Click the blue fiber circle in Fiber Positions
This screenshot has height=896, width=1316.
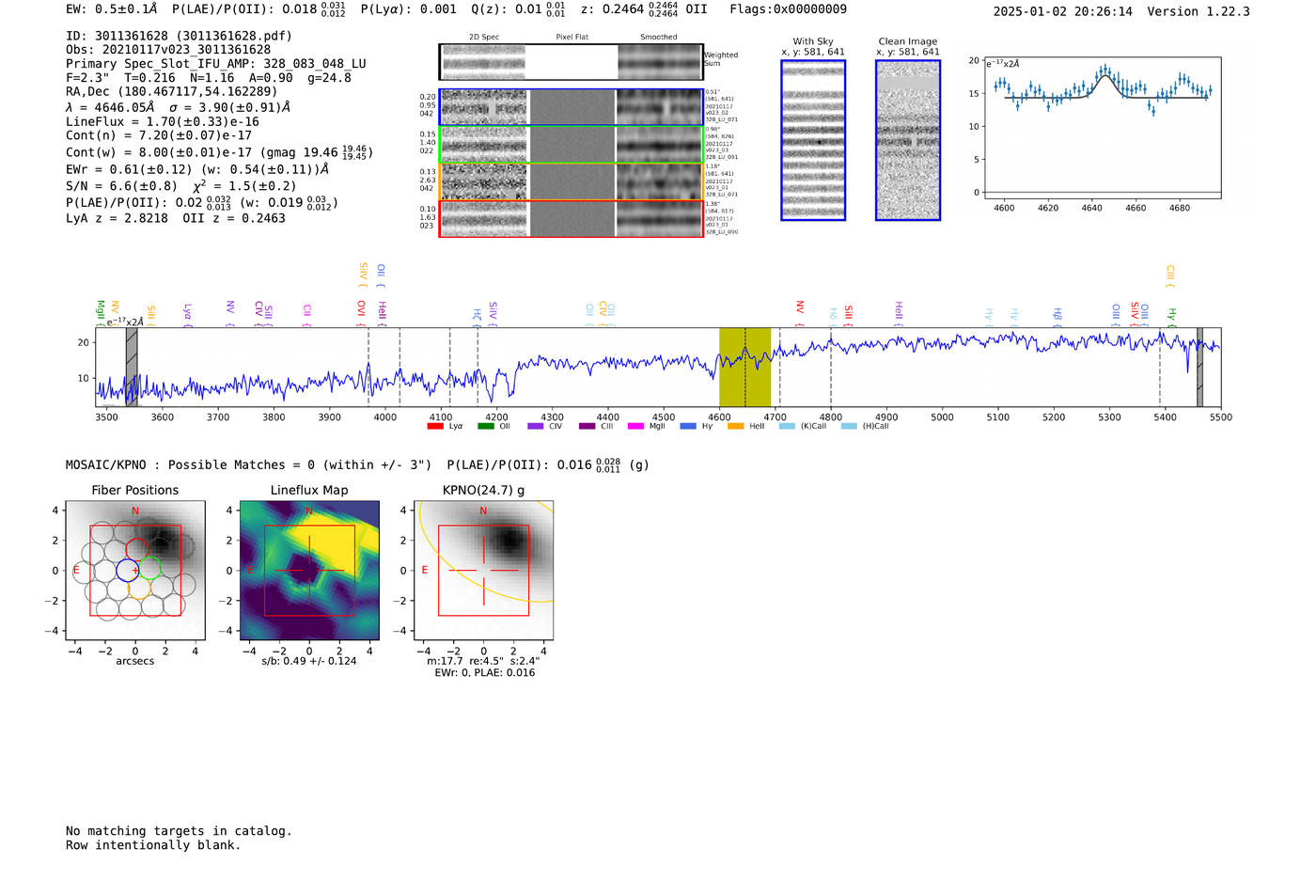coord(128,570)
